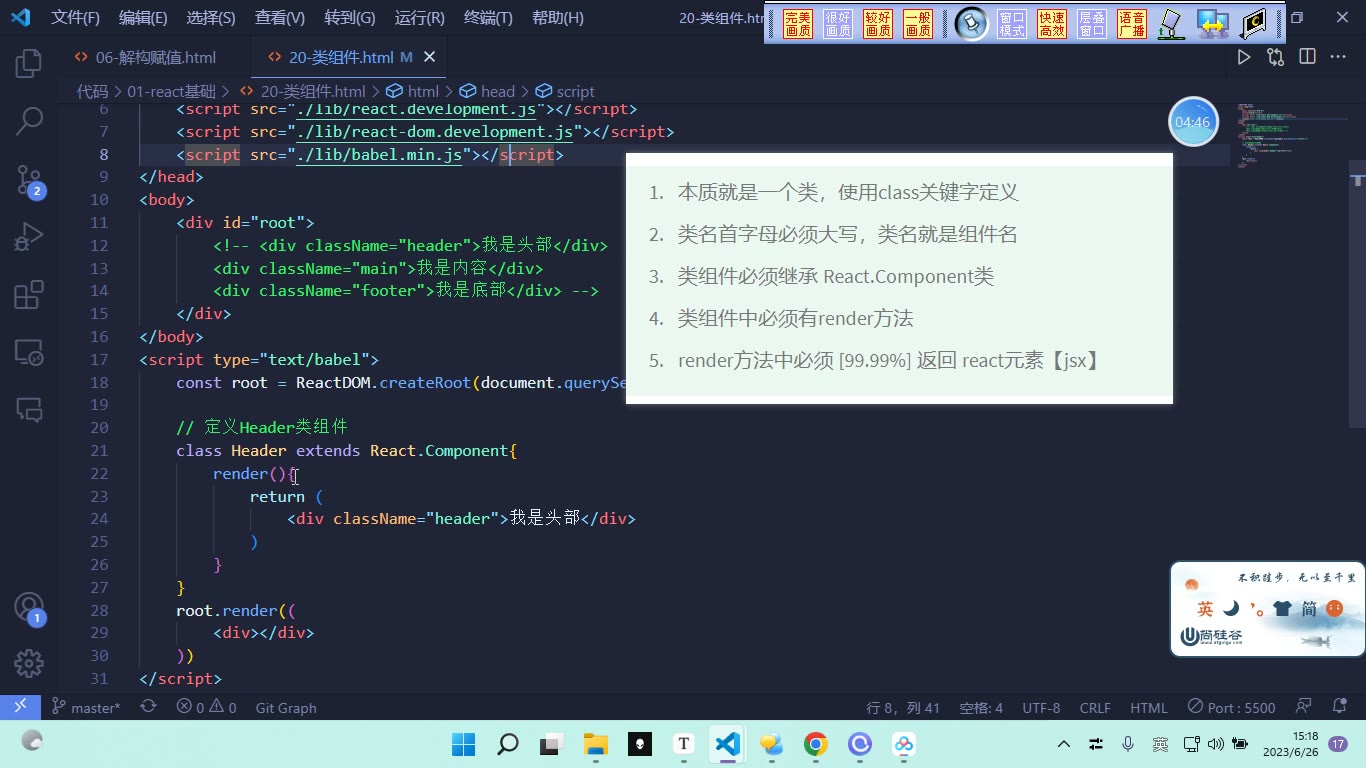Image resolution: width=1366 pixels, height=768 pixels.
Task: Open the 查看(V) menu
Action: 280,18
